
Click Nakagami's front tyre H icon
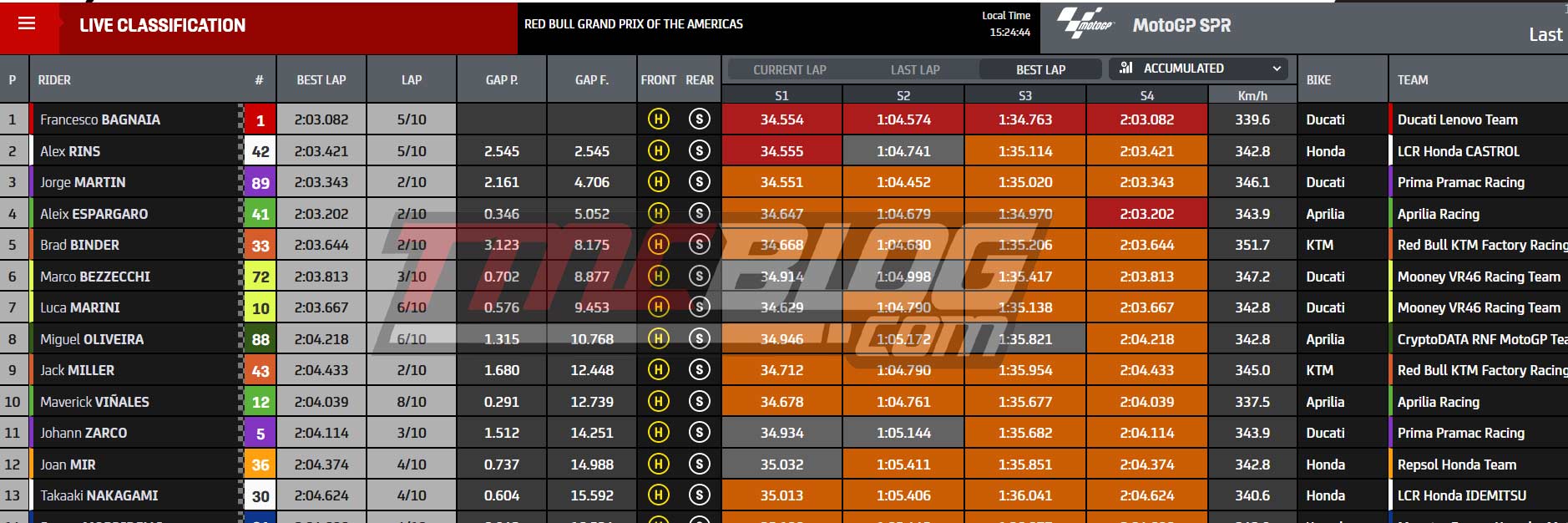[658, 495]
